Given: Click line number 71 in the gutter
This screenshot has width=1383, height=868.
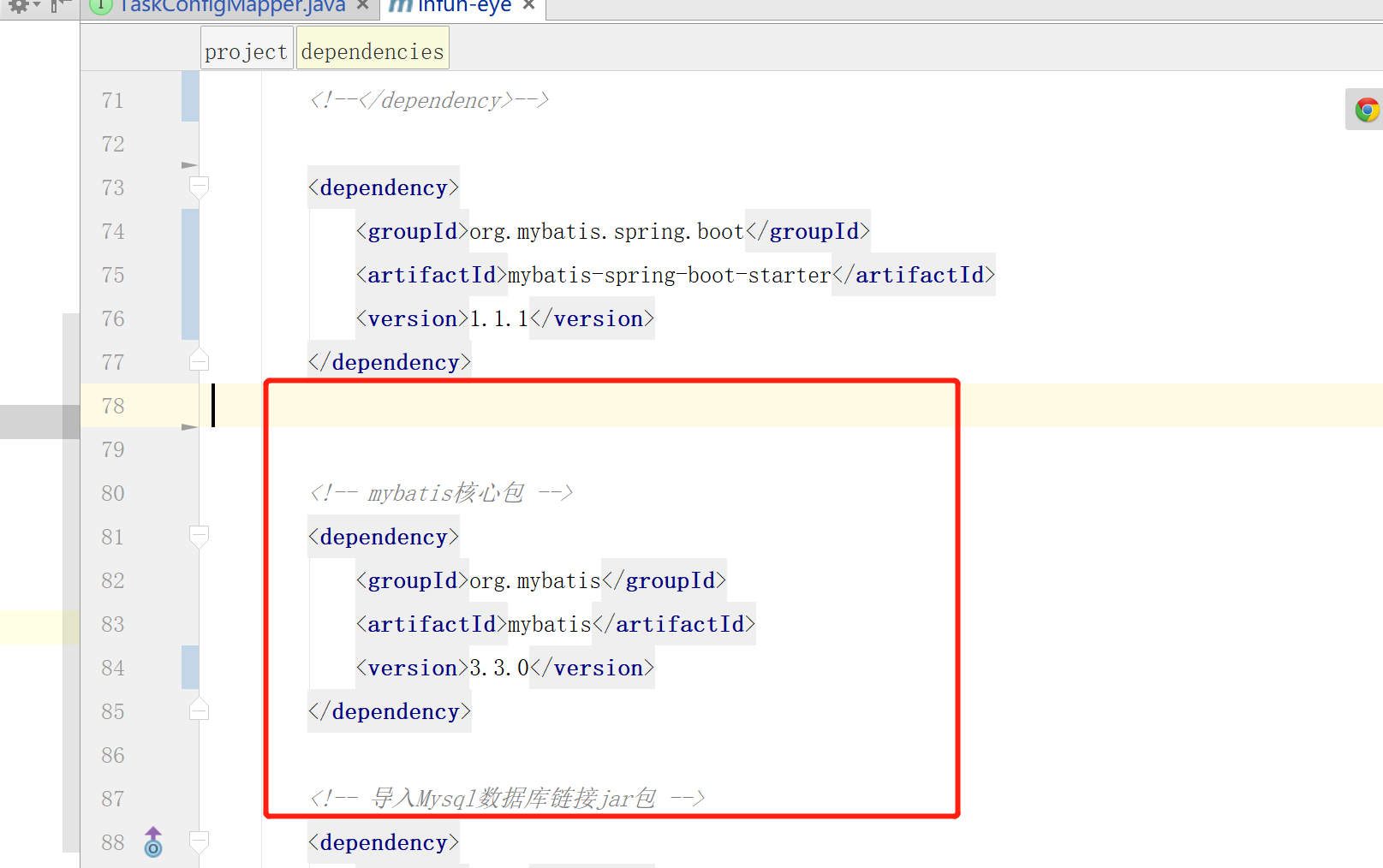Looking at the screenshot, I should pos(113,101).
